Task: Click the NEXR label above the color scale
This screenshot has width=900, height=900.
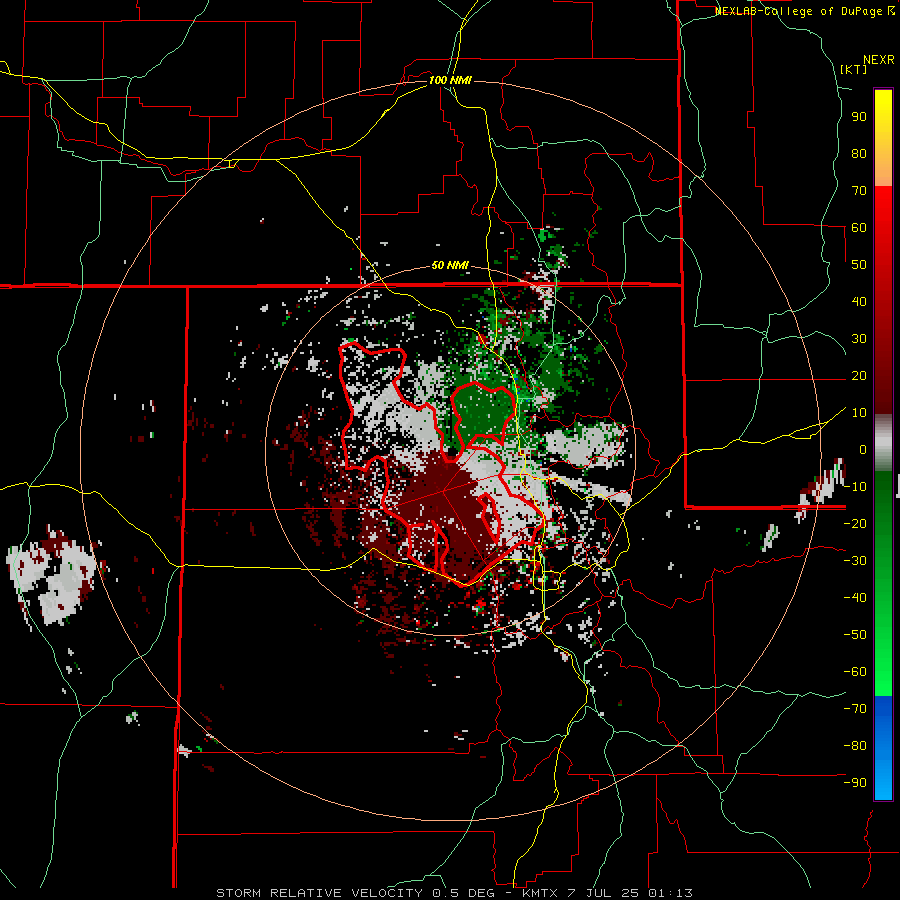Action: point(879,60)
